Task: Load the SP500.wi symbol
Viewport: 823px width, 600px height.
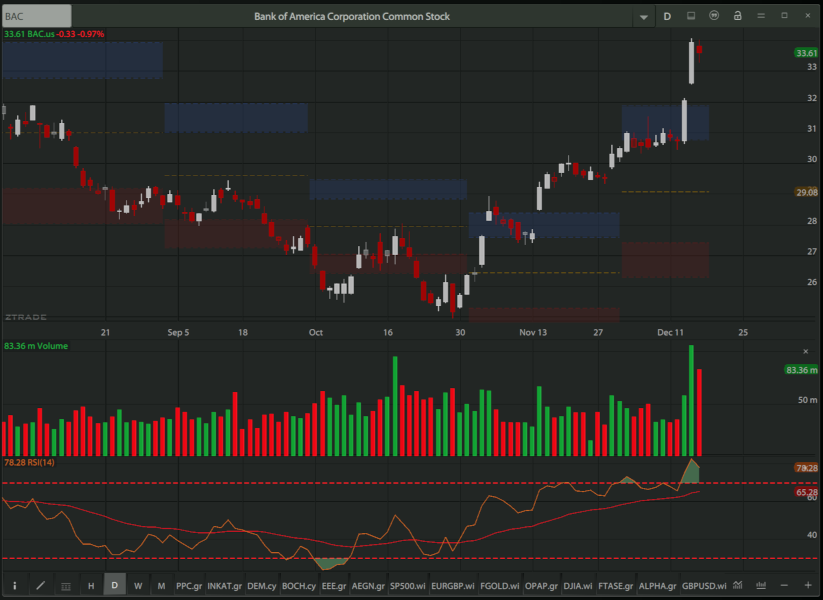Action: tap(408, 585)
